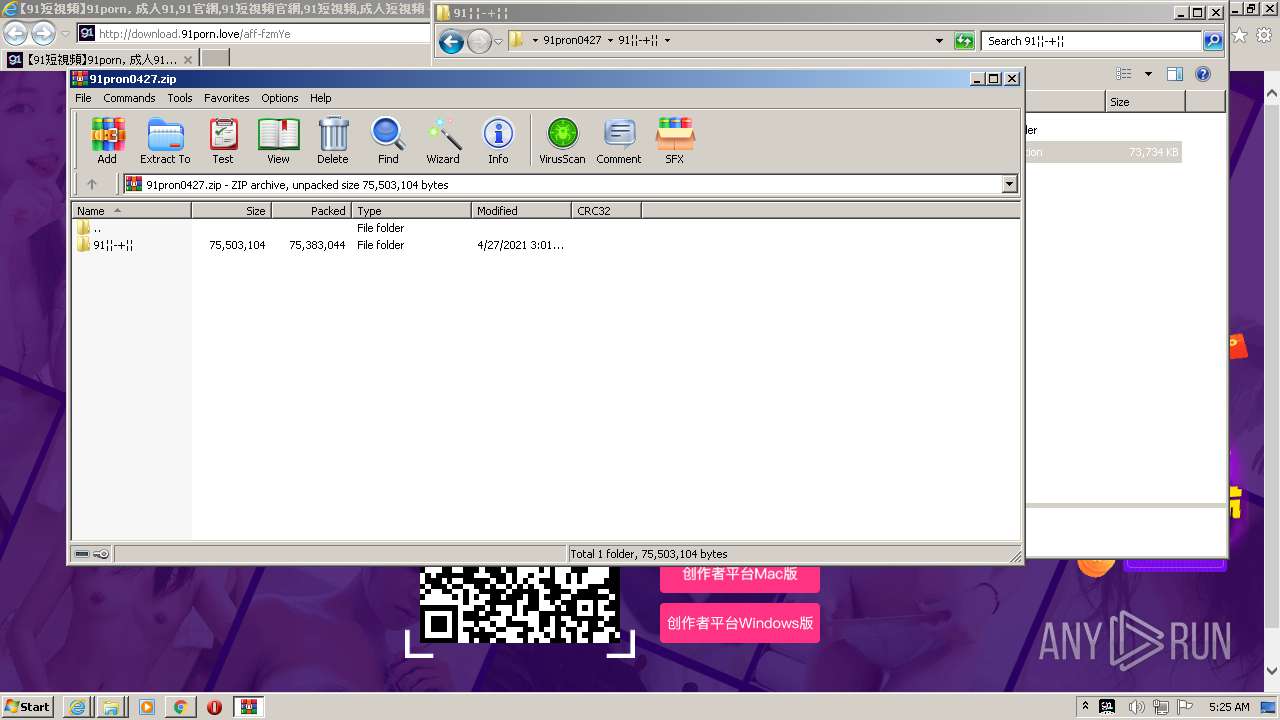The width and height of the screenshot is (1280, 720).
Task: Sort by Type column
Action: 411,211
